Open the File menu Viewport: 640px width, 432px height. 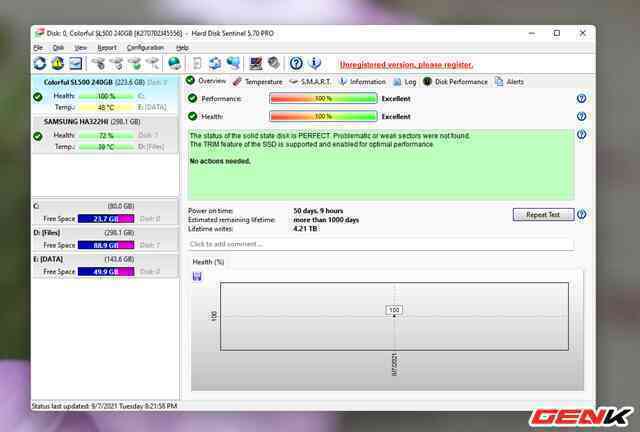38,48
